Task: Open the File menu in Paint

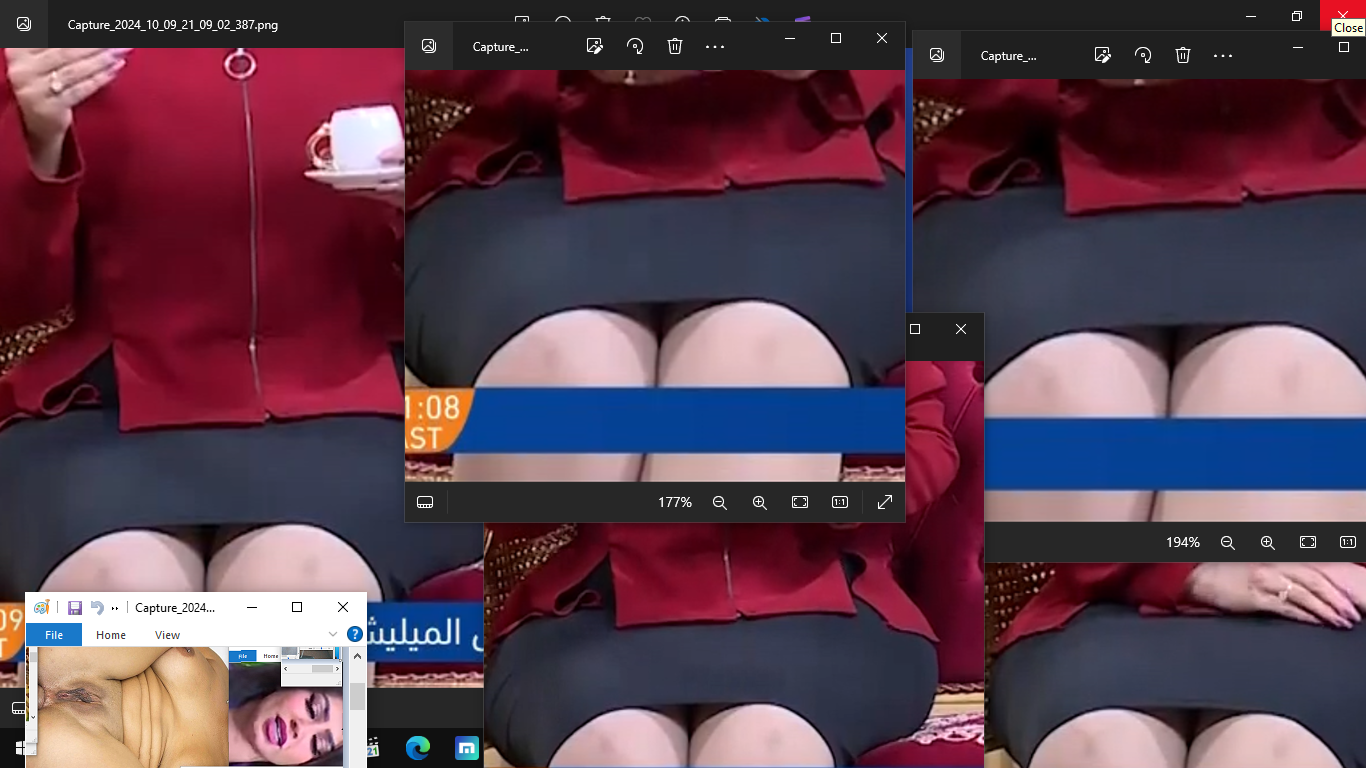Action: (54, 635)
